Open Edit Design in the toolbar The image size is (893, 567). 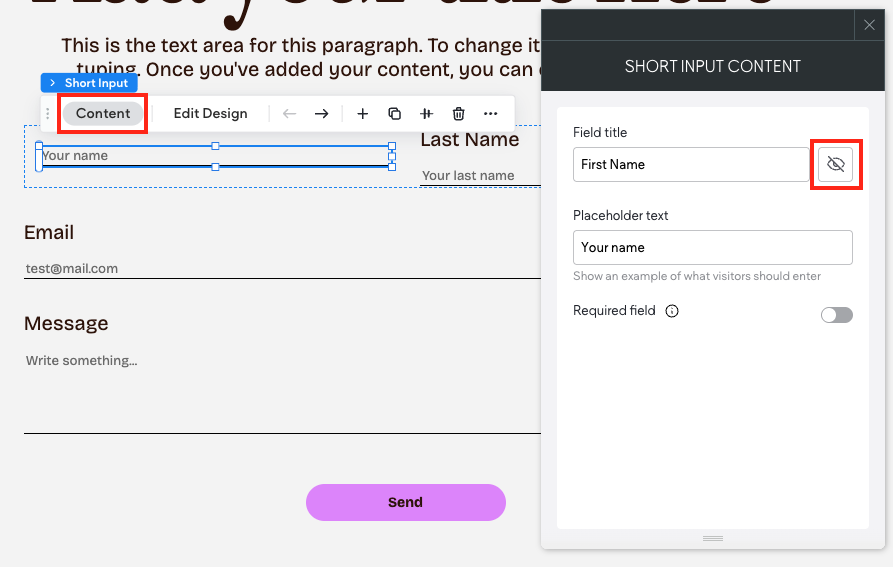[x=210, y=113]
